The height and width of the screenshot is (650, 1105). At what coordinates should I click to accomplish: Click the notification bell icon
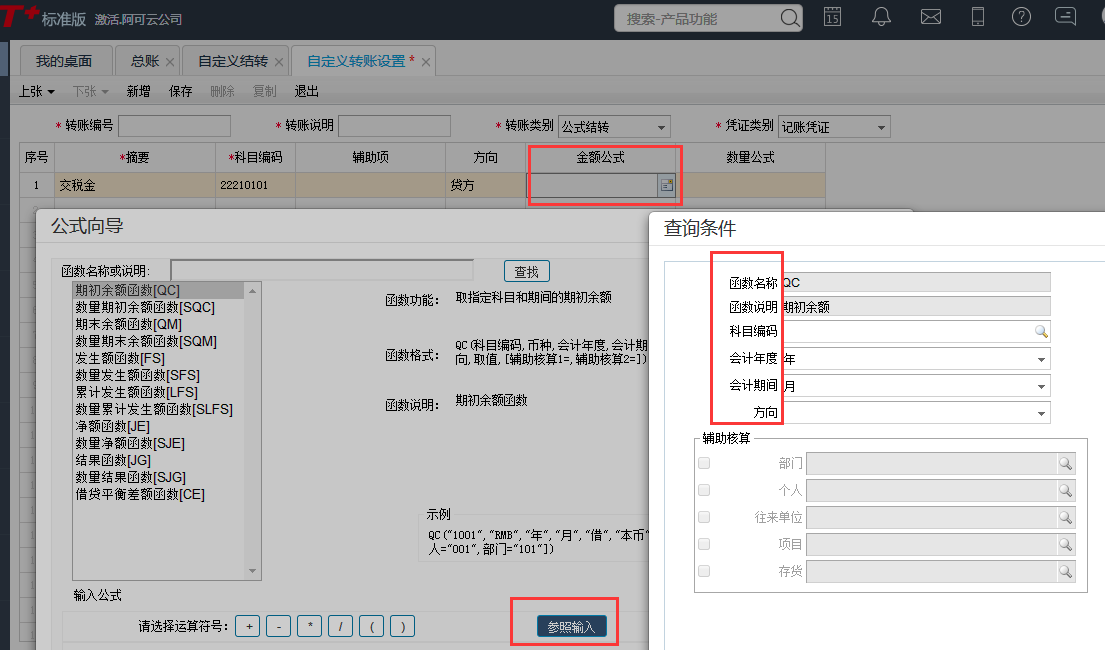[x=881, y=17]
